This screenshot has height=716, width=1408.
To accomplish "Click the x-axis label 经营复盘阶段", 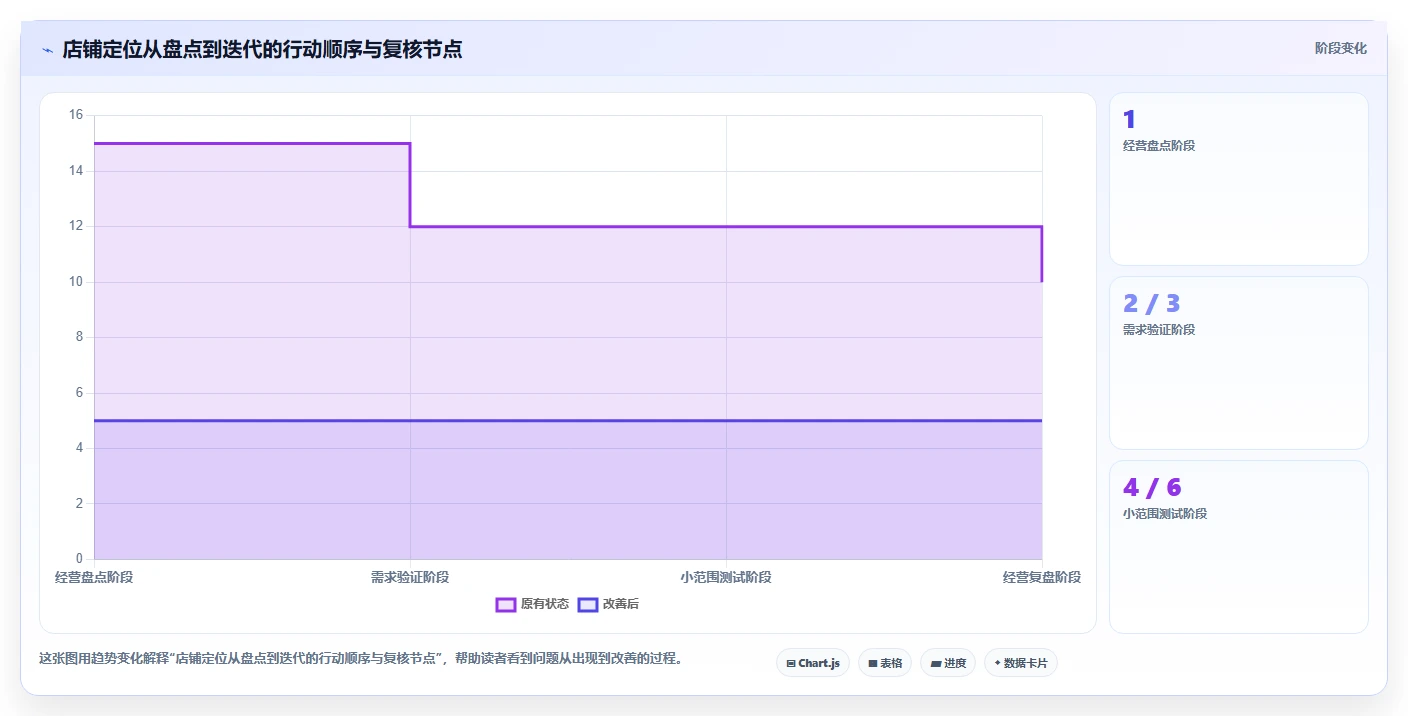I will click(1042, 577).
